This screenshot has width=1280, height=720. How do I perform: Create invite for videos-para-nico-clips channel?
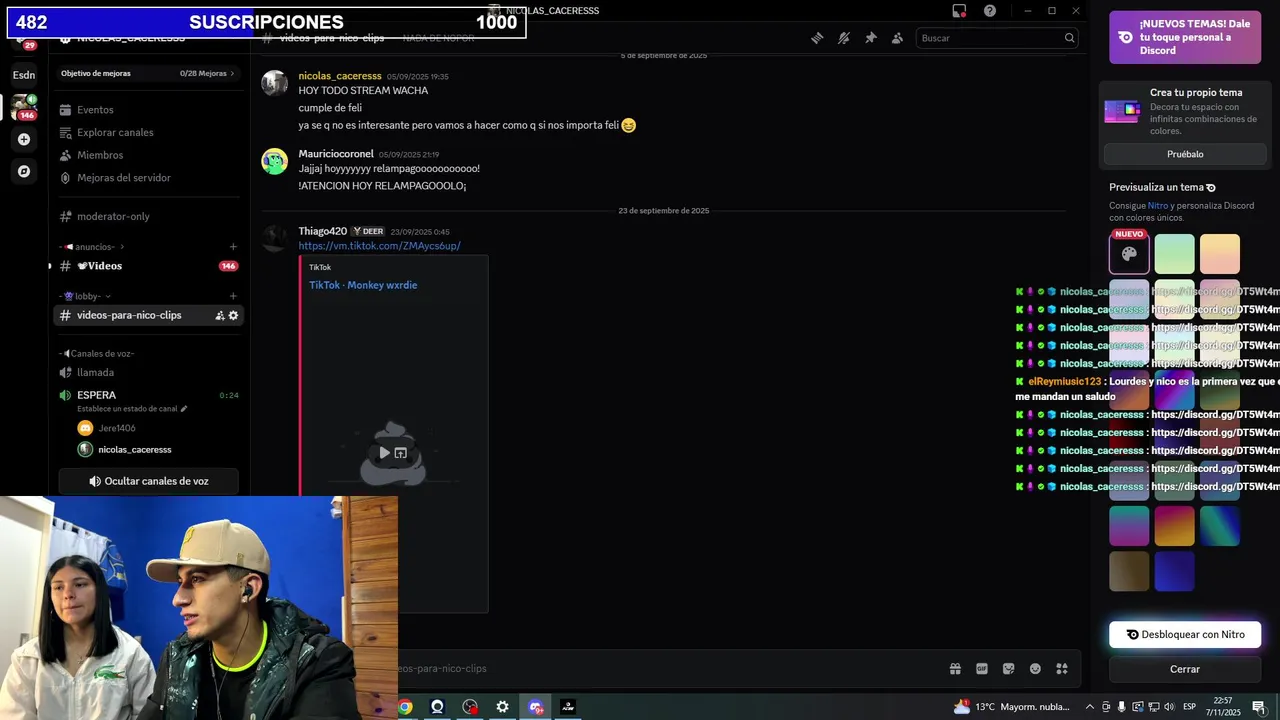[220, 315]
